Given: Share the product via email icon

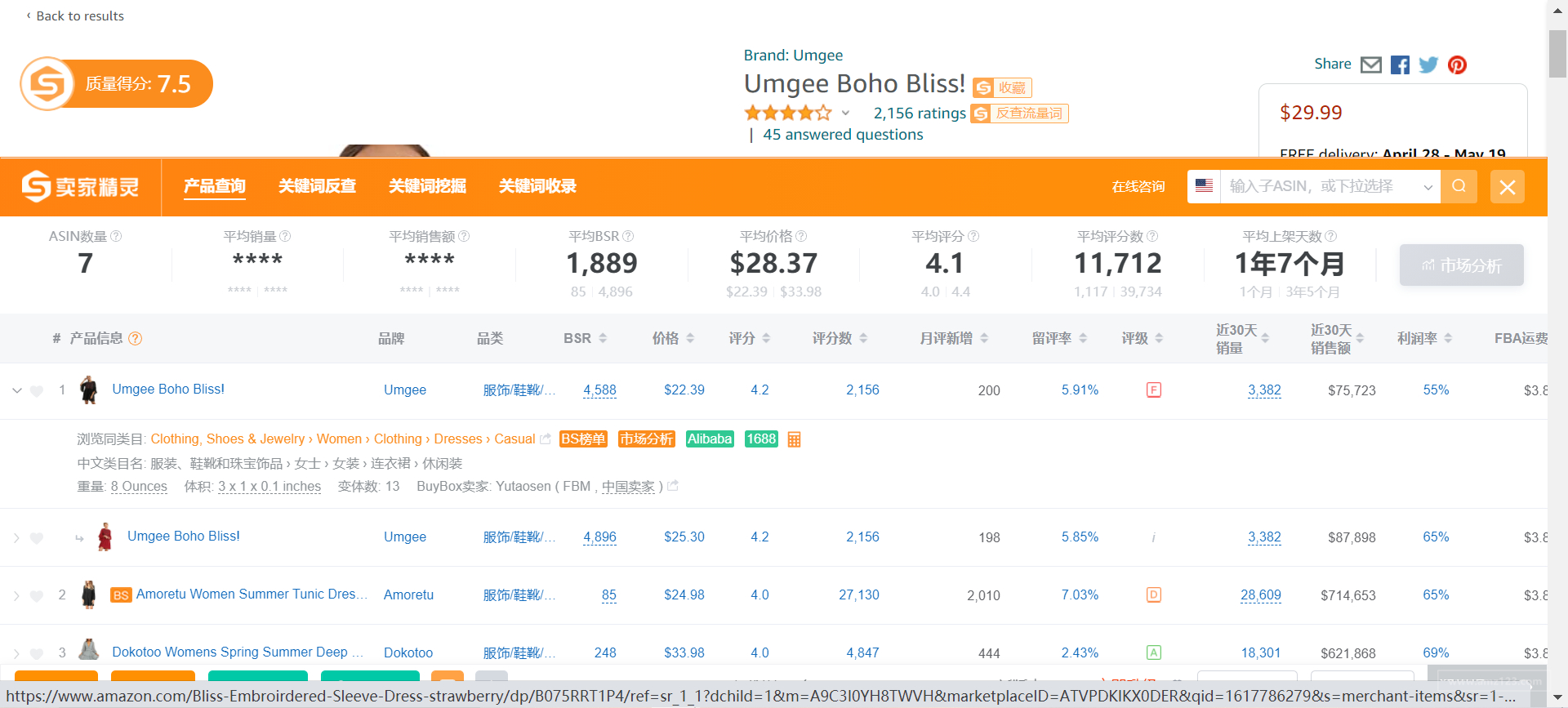Looking at the screenshot, I should tap(1371, 65).
